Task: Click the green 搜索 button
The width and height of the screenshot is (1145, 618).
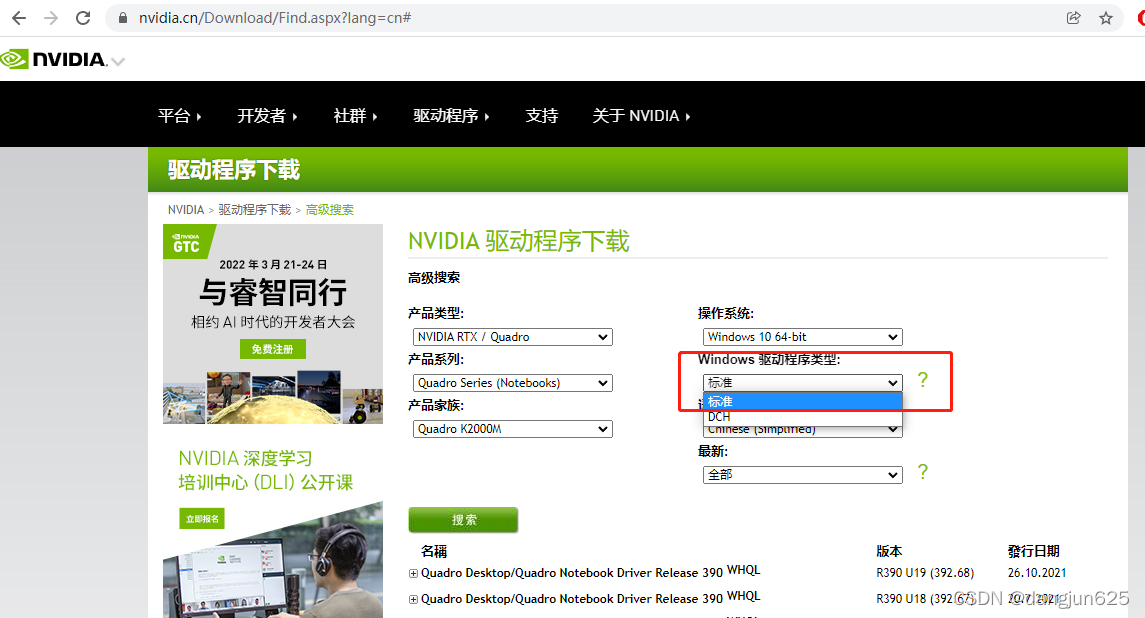Action: coord(463,519)
